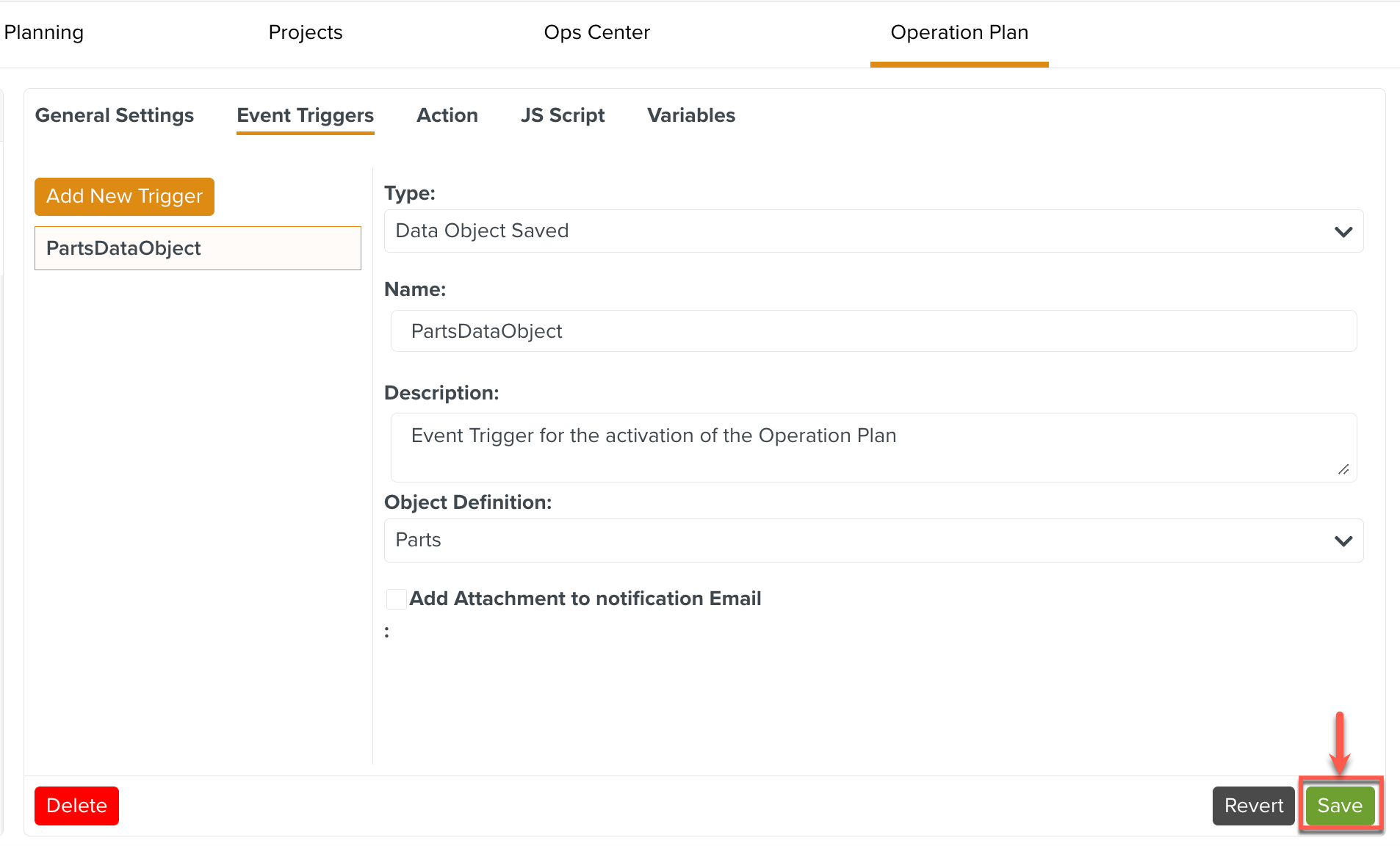This screenshot has width=1400, height=846.
Task: Open the Projects top navigation item
Action: point(305,32)
